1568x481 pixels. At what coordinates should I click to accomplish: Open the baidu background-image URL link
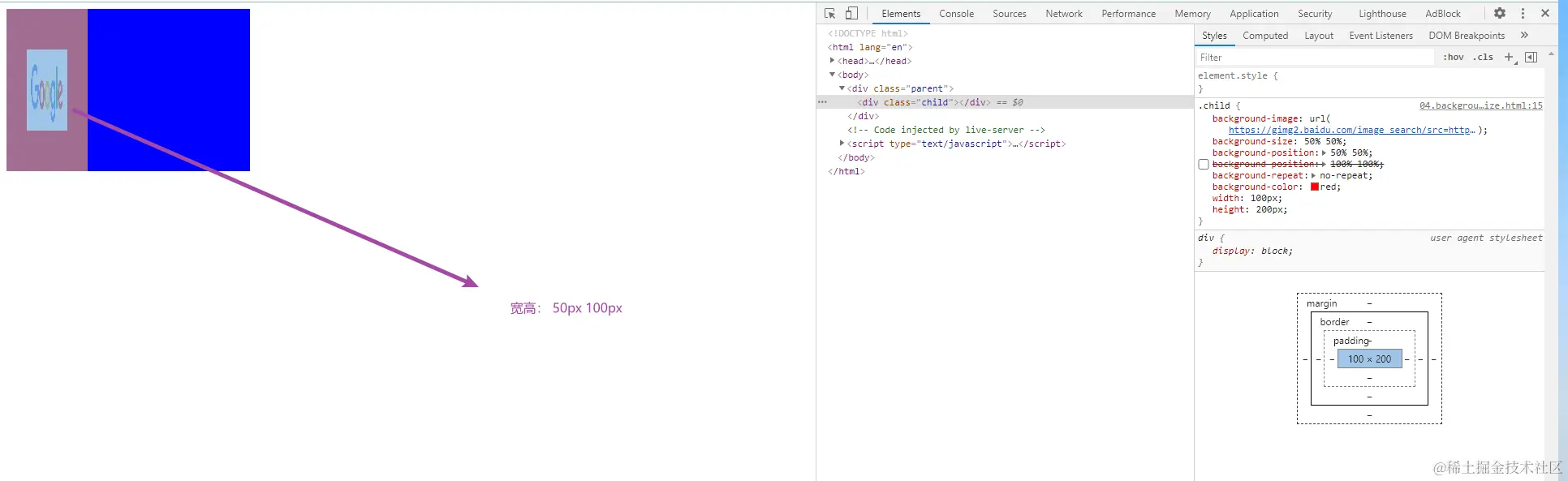coord(1353,130)
